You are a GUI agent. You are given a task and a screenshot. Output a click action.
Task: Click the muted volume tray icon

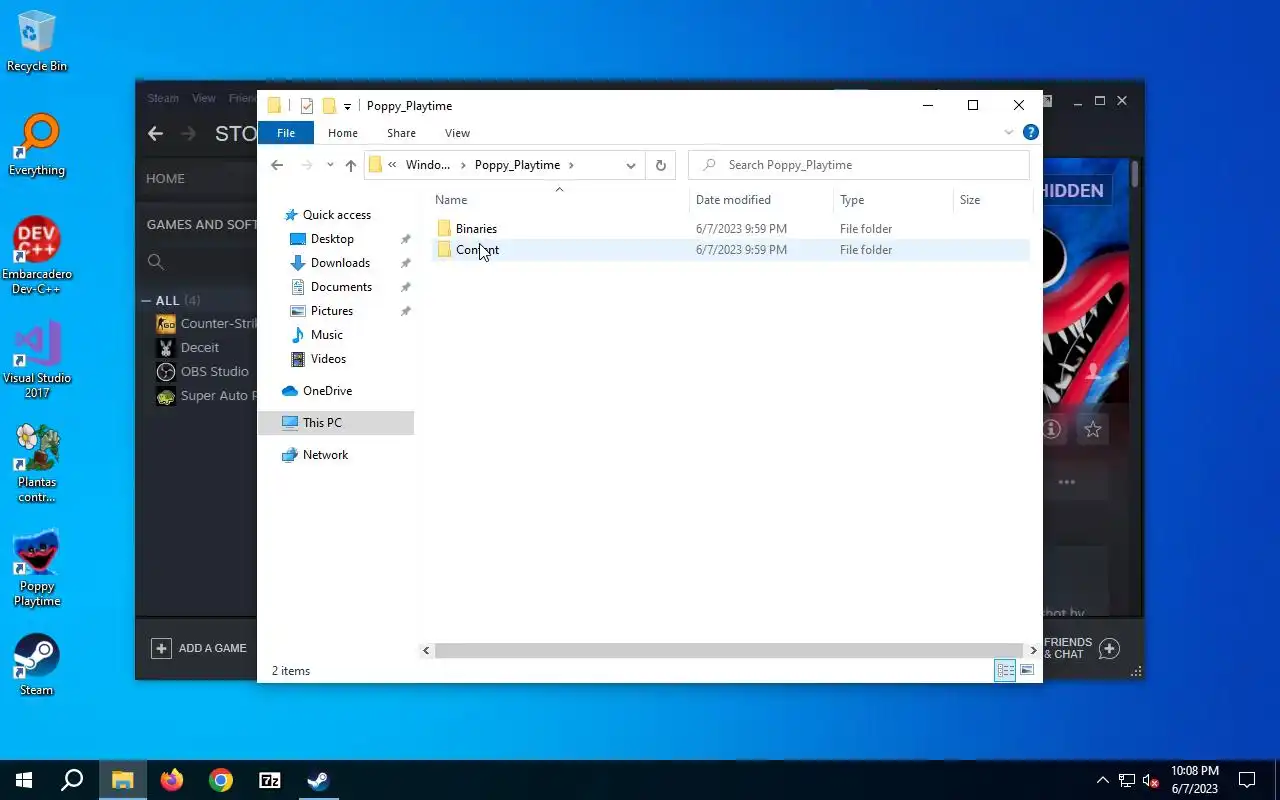(1151, 780)
